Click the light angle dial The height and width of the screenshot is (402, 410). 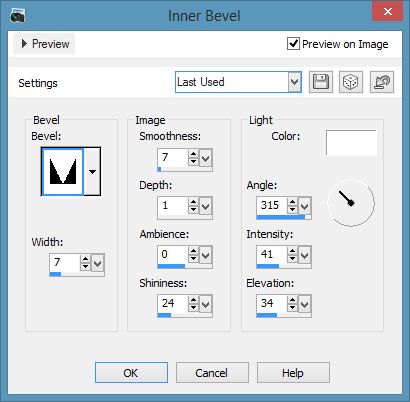pyautogui.click(x=351, y=203)
